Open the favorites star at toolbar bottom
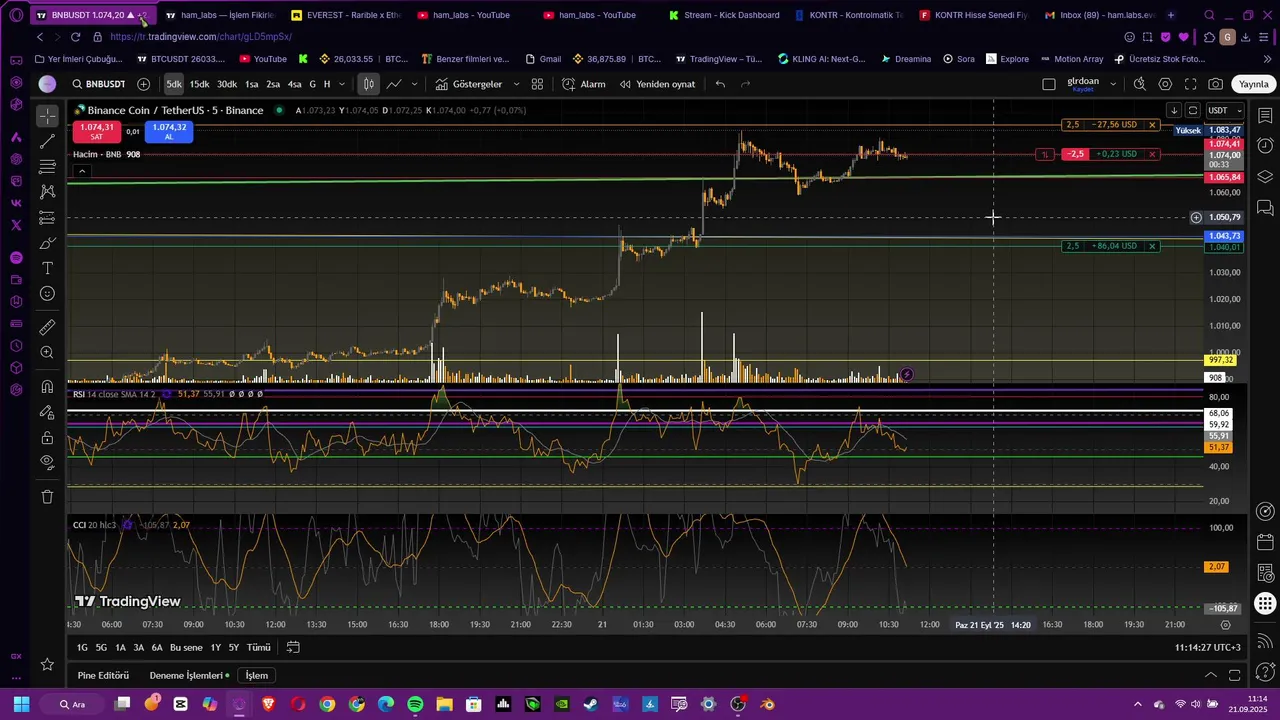 coord(47,664)
